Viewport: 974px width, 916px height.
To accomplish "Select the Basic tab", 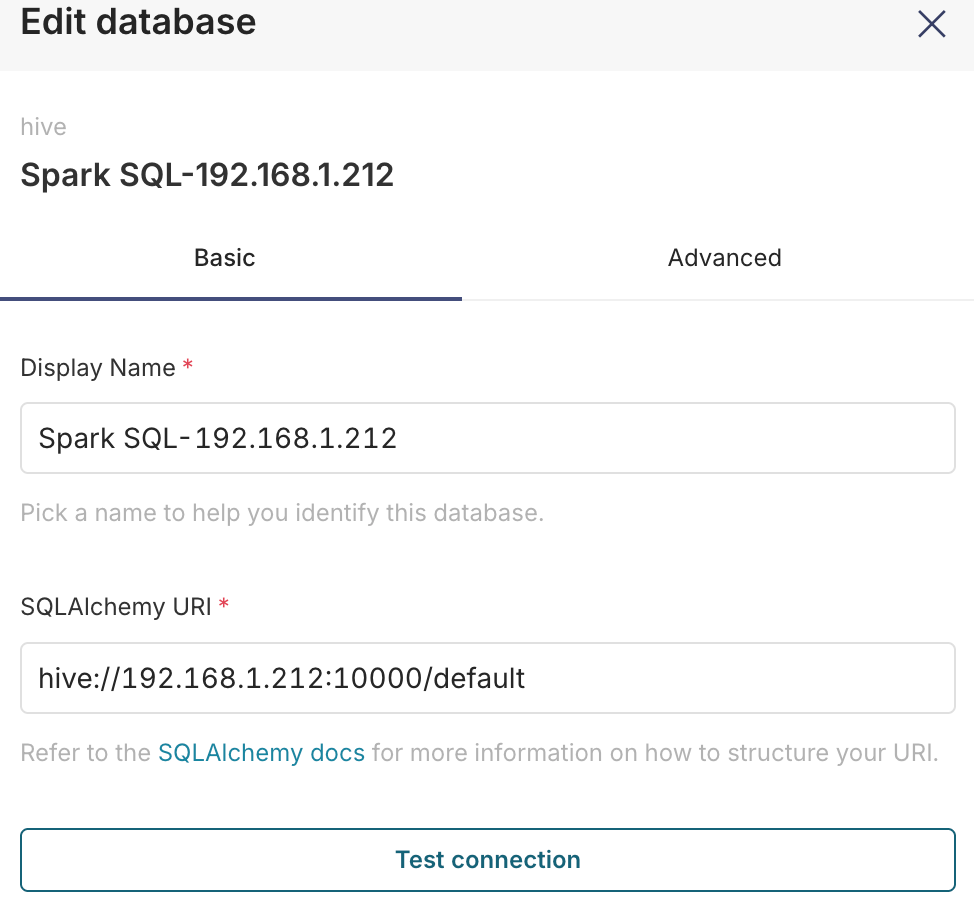I will click(225, 258).
